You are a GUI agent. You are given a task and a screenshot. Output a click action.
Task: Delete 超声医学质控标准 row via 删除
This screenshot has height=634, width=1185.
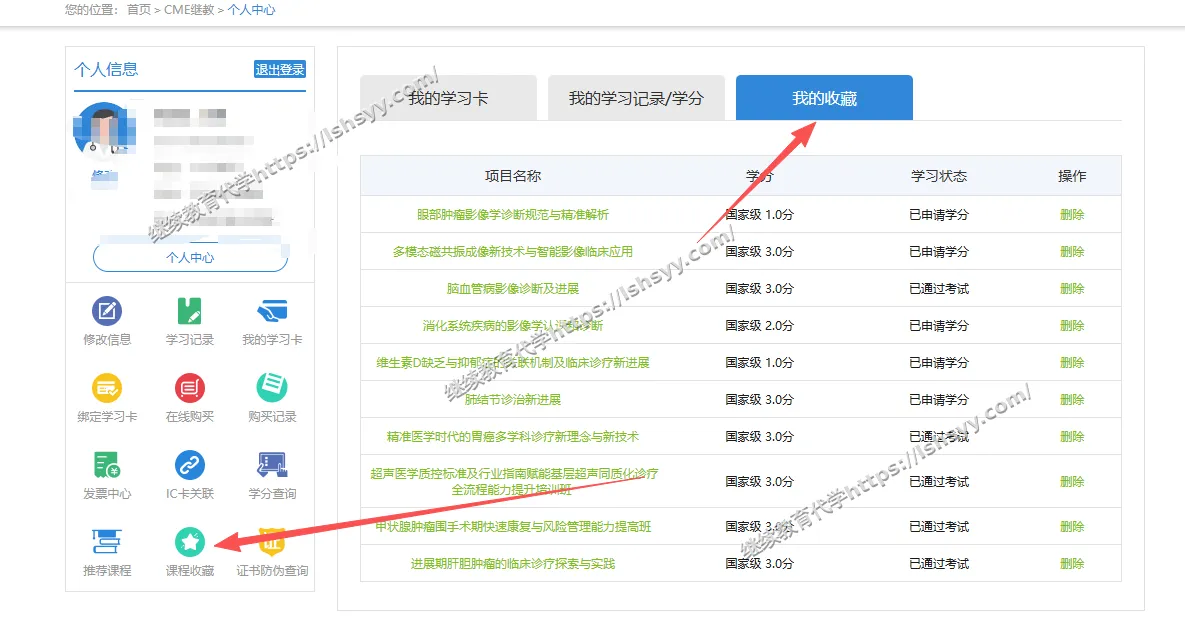(x=1072, y=481)
